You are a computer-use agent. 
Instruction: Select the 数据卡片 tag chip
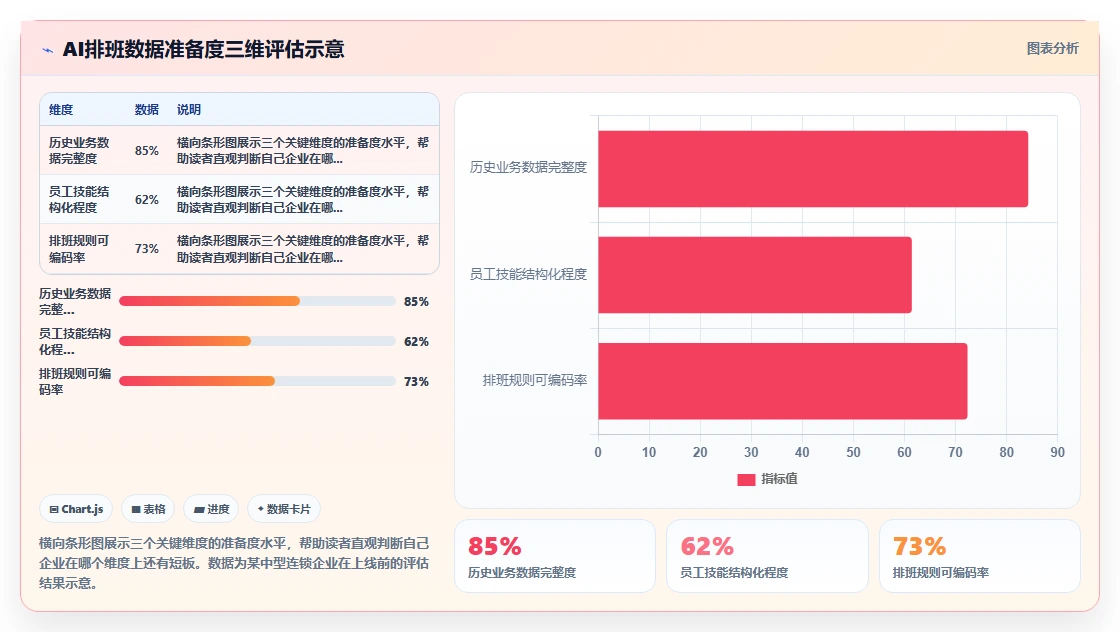coord(284,509)
